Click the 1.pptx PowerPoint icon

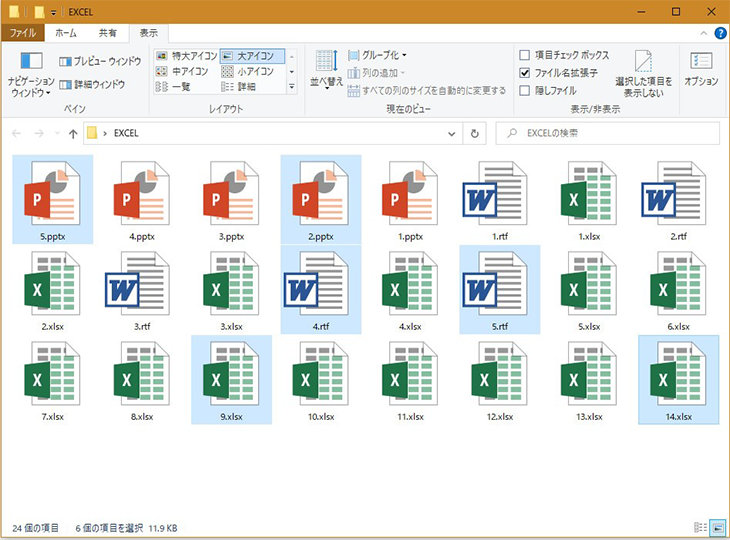pos(410,193)
